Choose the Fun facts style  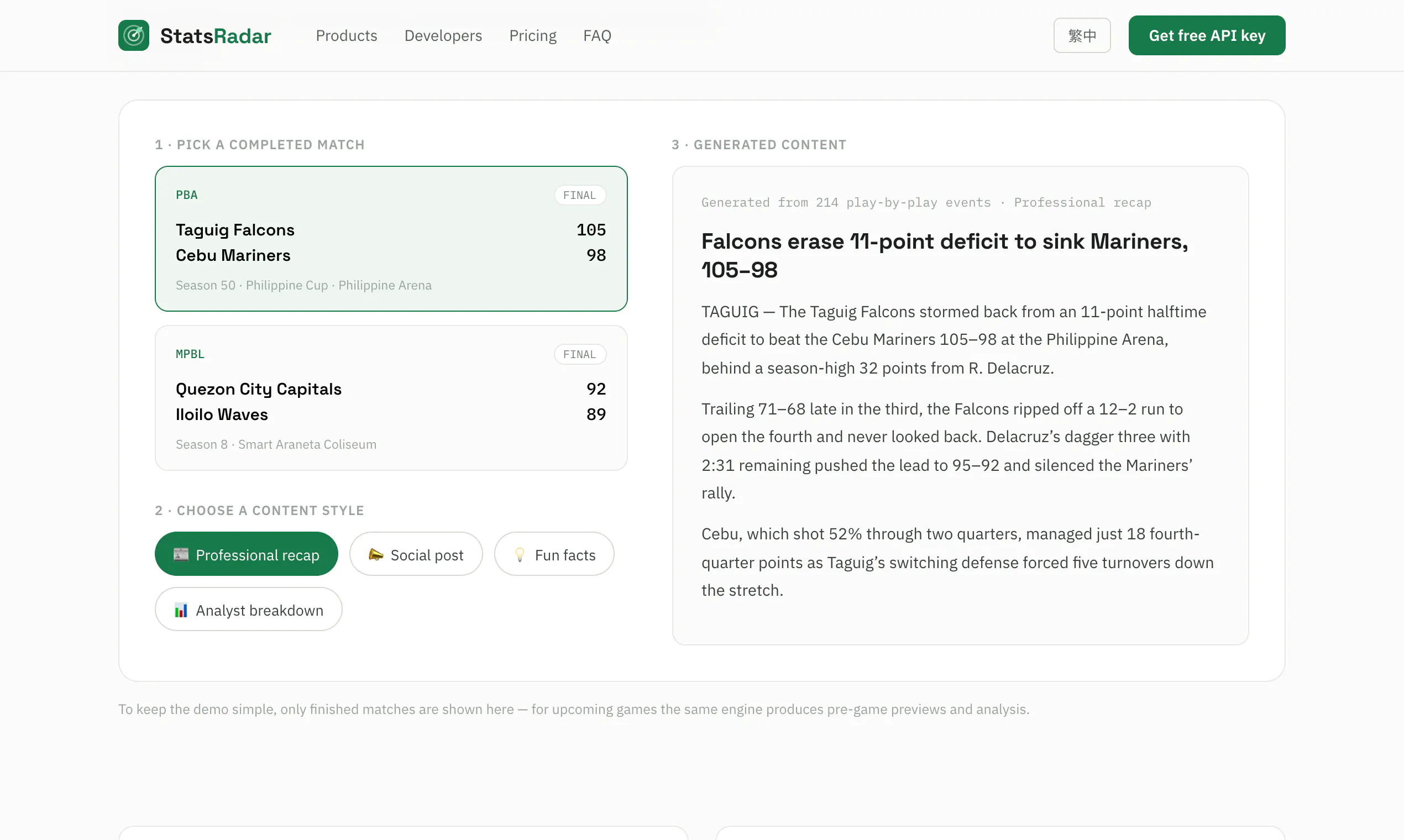pos(554,554)
